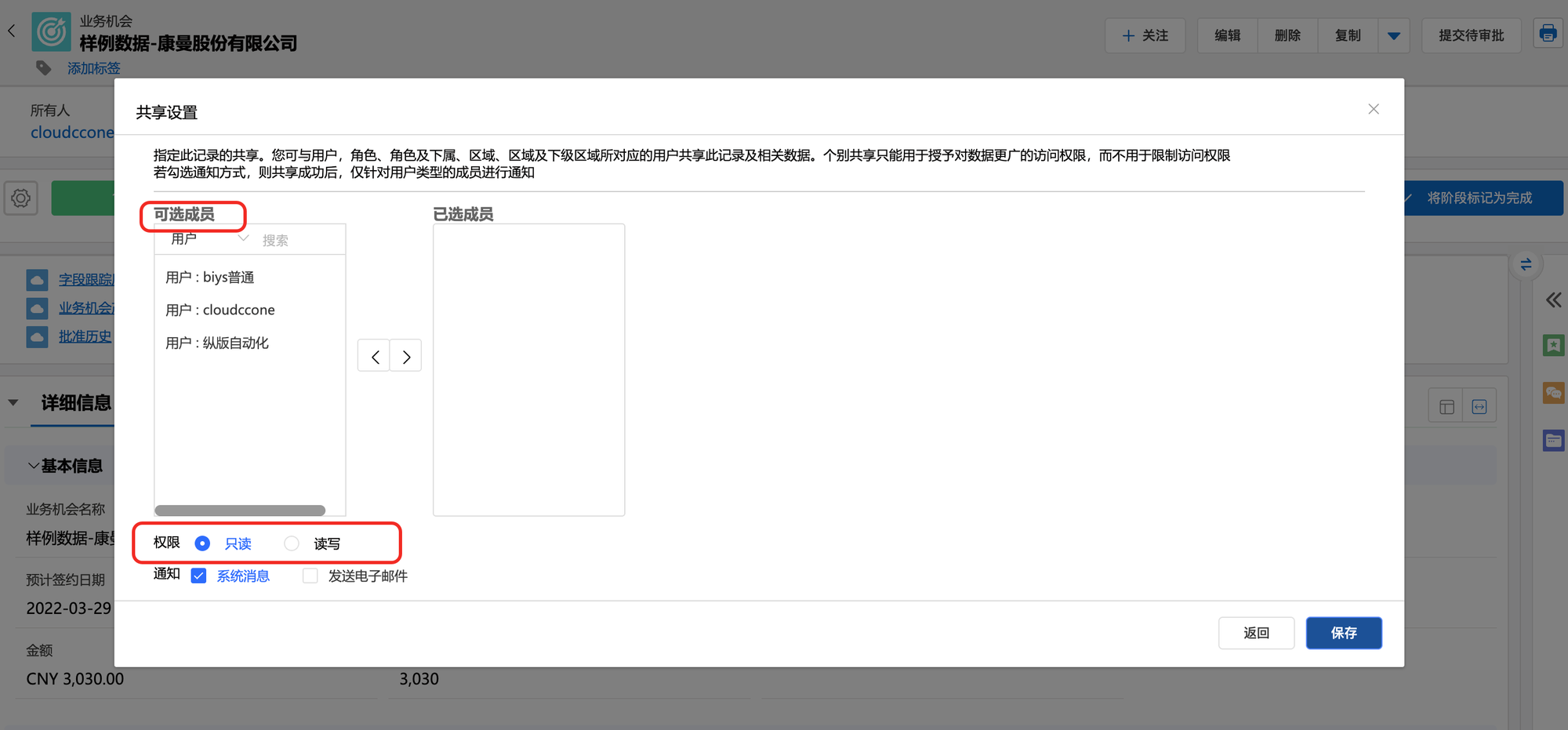Collapse the 详细信息 section triangle

coord(13,403)
